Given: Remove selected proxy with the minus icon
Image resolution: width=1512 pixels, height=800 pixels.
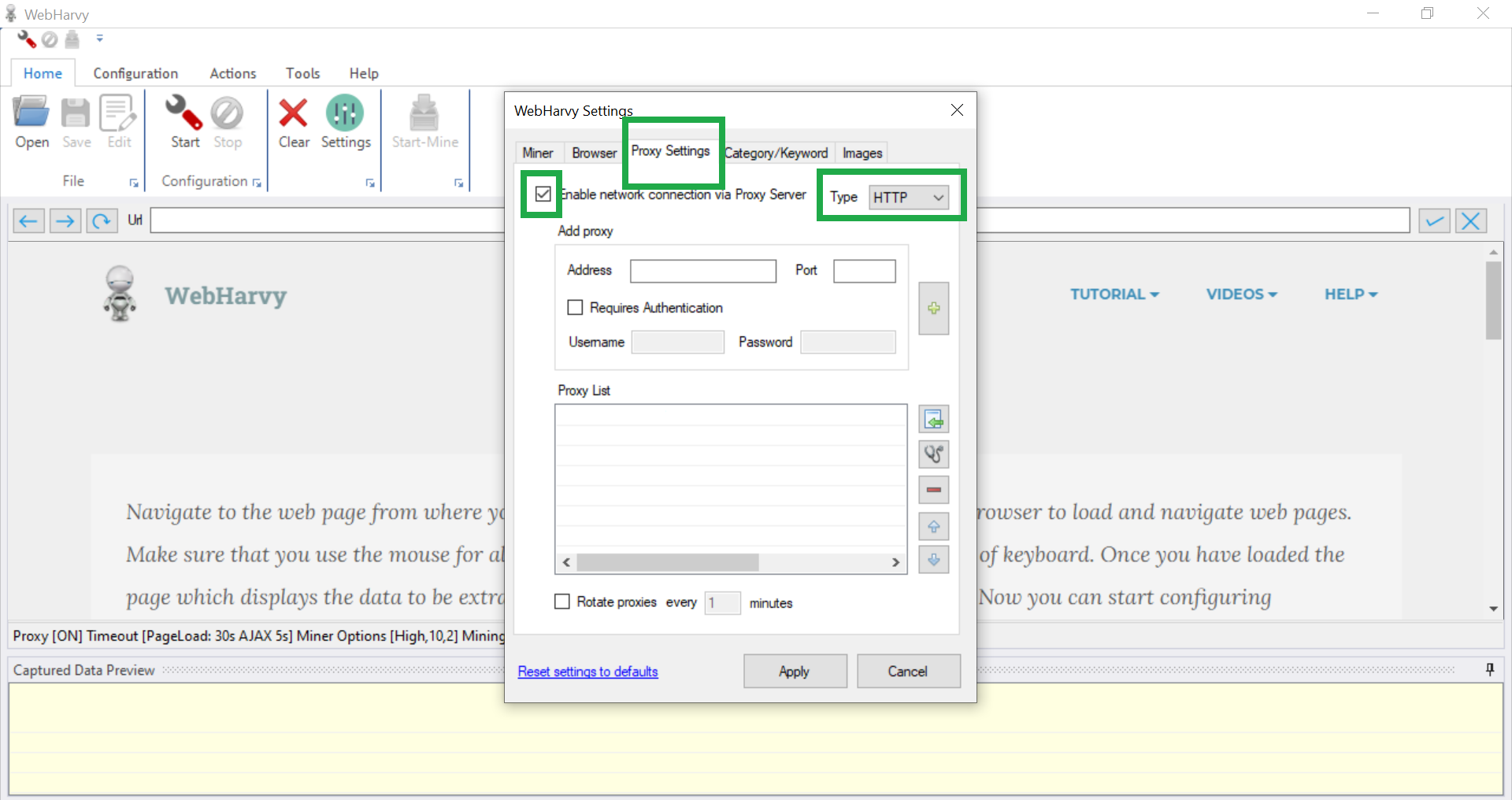Looking at the screenshot, I should tap(933, 489).
